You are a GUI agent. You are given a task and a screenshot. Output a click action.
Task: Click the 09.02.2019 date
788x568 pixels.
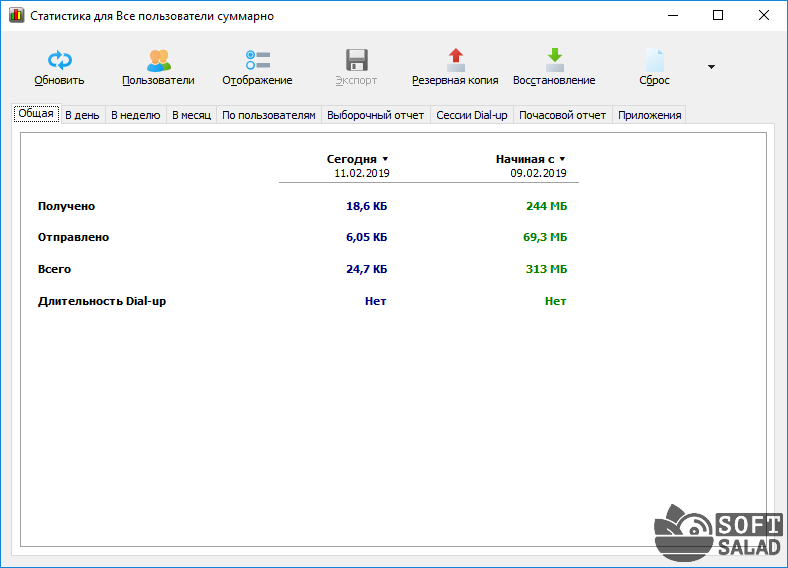click(539, 173)
